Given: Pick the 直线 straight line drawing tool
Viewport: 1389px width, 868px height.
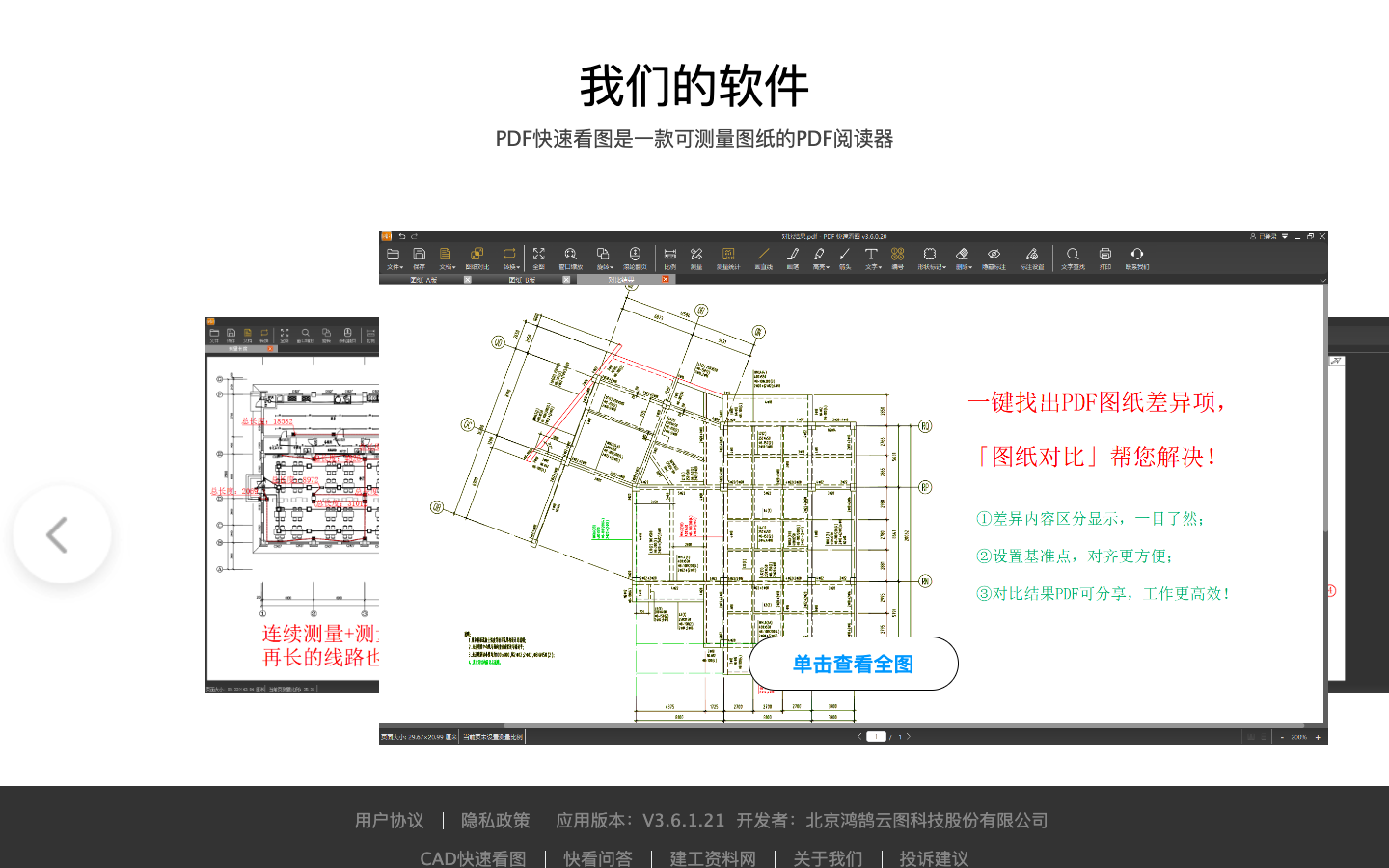Looking at the screenshot, I should tap(763, 256).
